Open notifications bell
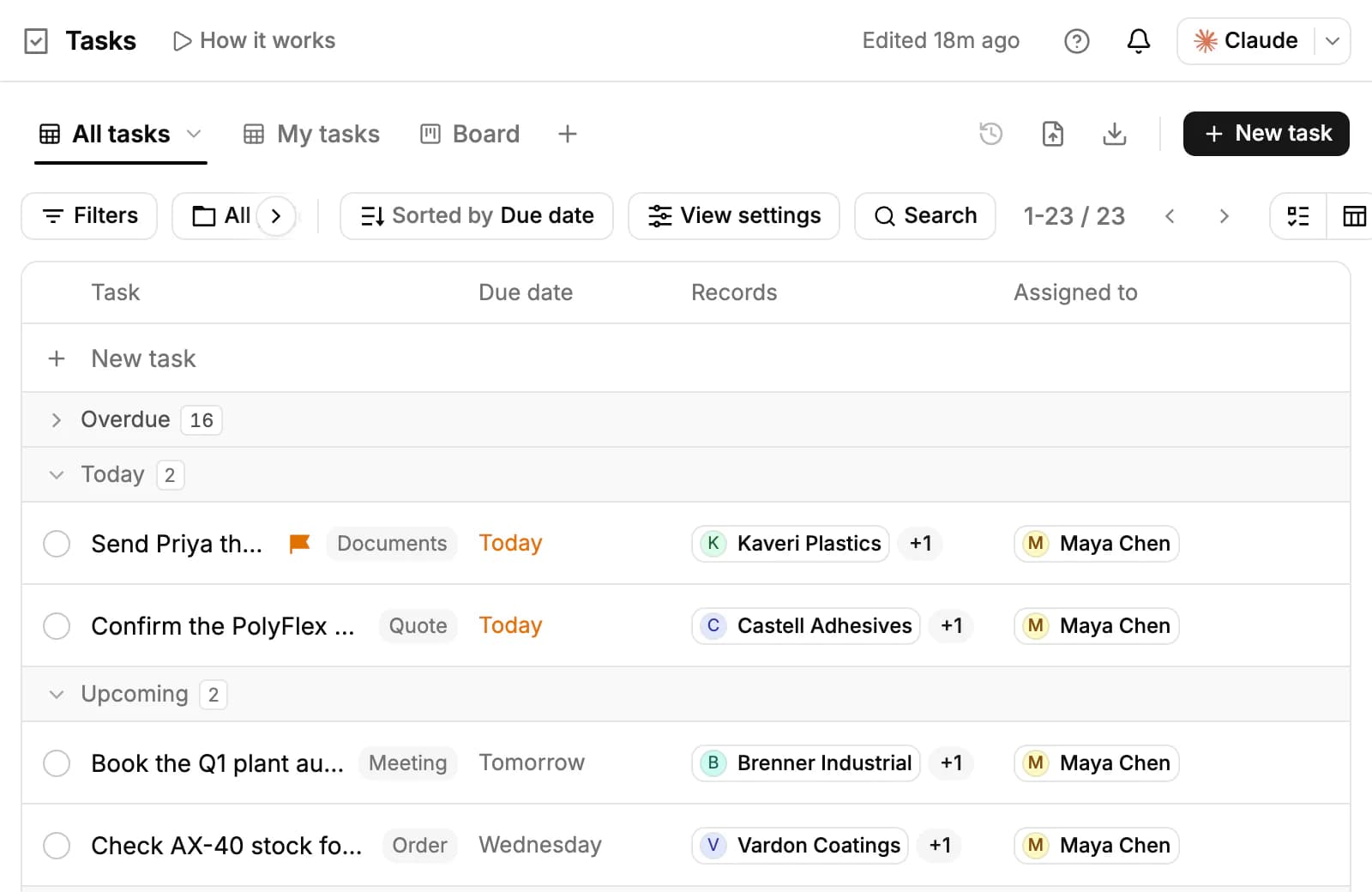Viewport: 1372px width, 892px height. (1138, 41)
